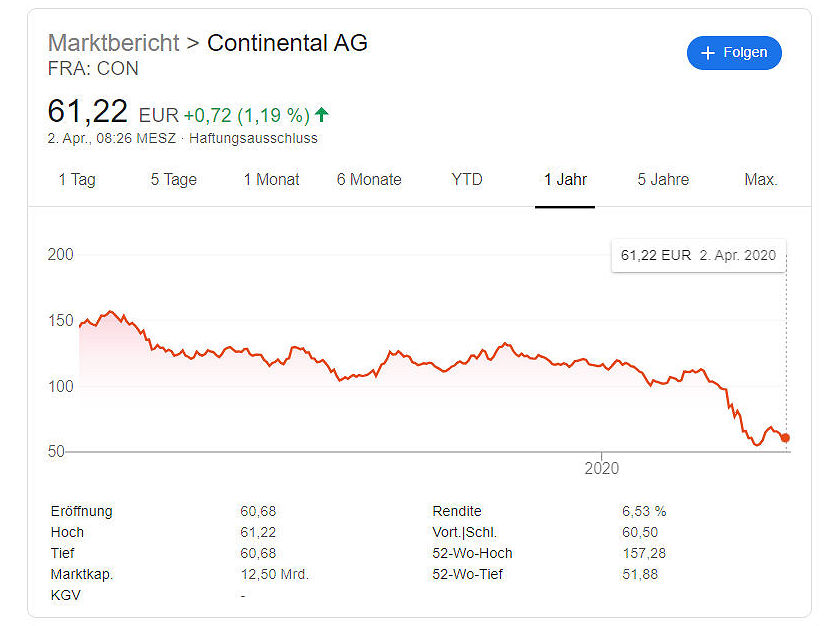Viewport: 835px width, 626px height.
Task: Select the 1 Tag time range
Action: pyautogui.click(x=77, y=179)
